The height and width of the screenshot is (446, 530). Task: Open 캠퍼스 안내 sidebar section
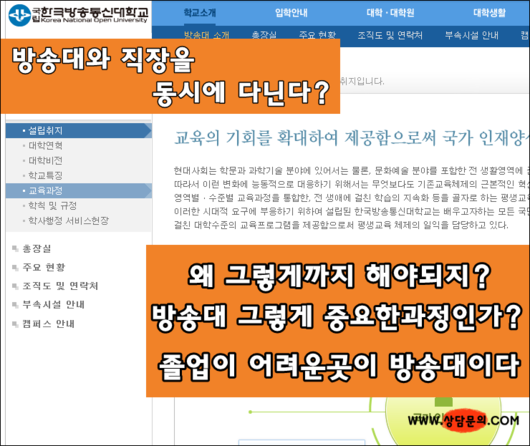tap(48, 324)
